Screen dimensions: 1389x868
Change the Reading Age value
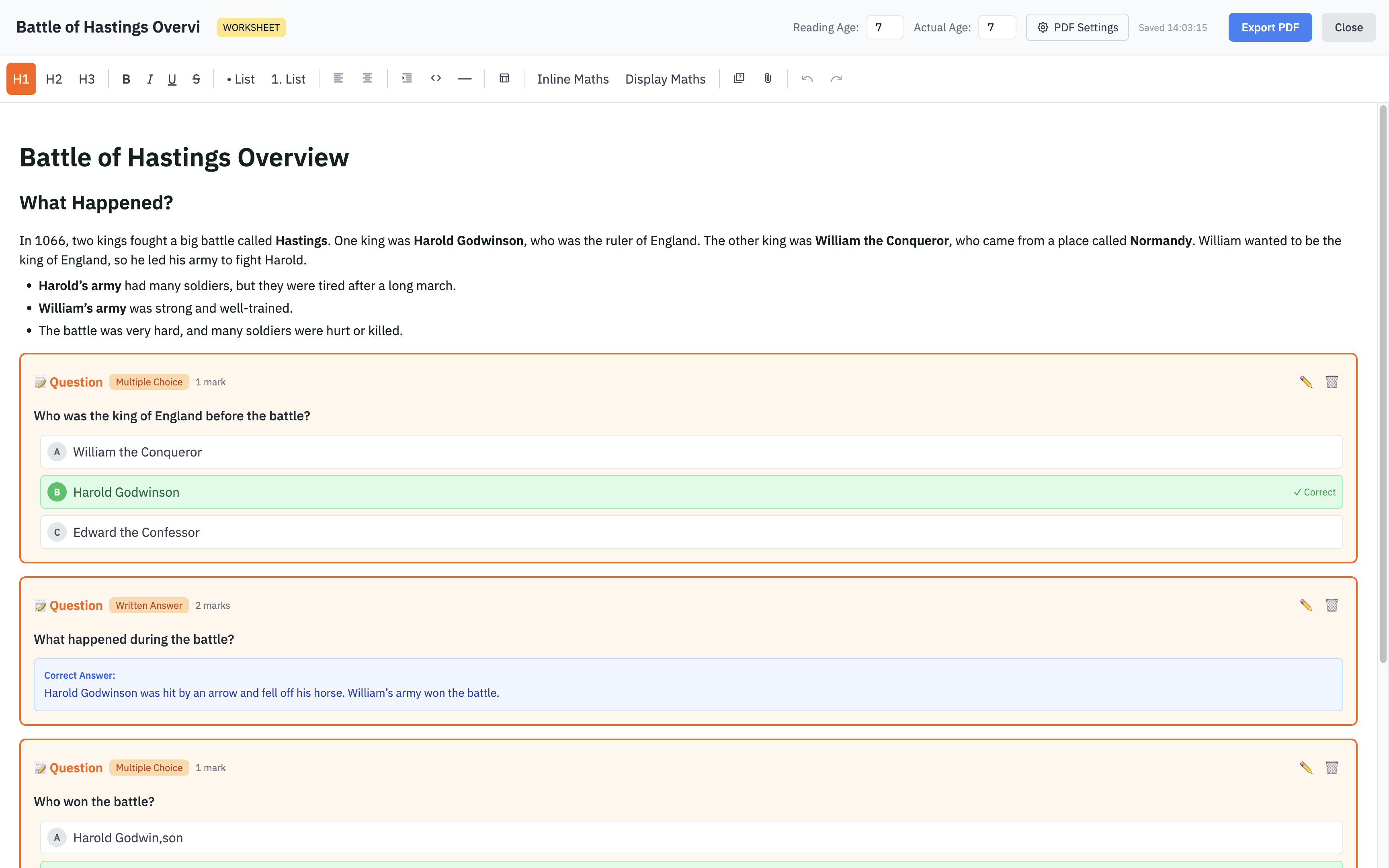(x=885, y=27)
